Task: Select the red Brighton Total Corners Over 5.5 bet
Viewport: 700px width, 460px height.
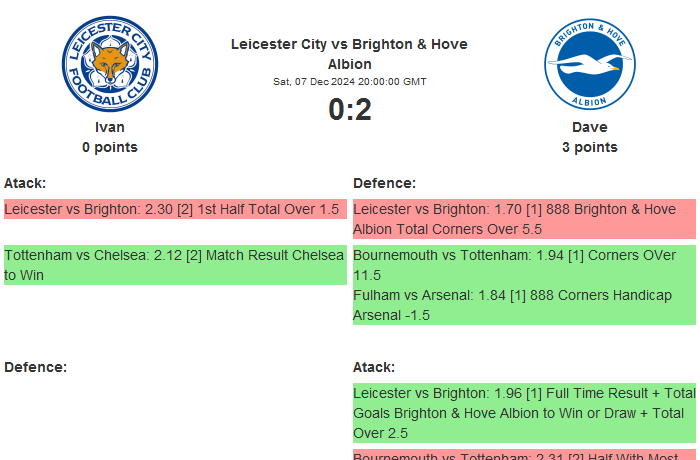Action: 524,219
